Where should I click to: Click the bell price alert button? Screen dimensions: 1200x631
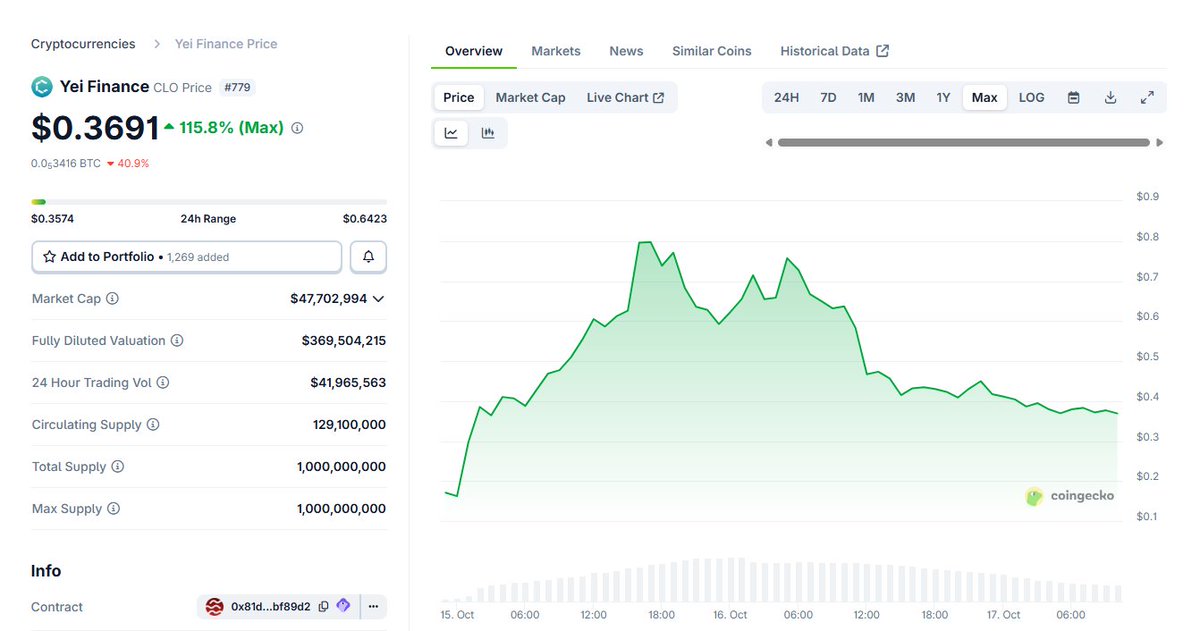(x=368, y=257)
